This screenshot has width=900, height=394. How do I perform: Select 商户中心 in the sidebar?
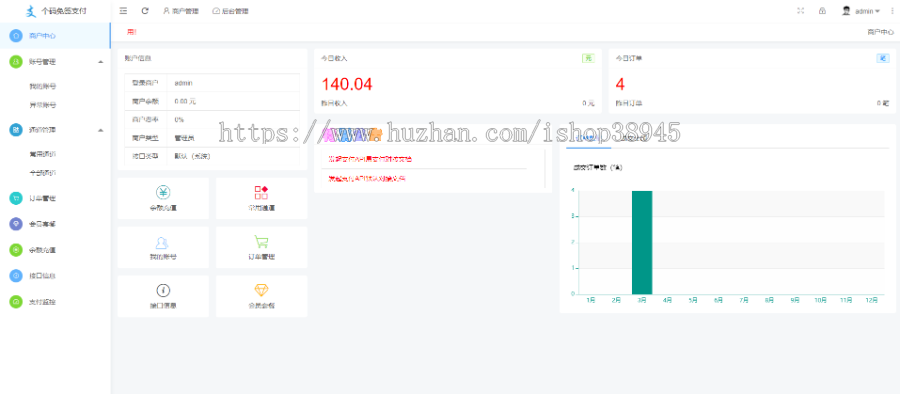pyautogui.click(x=55, y=36)
